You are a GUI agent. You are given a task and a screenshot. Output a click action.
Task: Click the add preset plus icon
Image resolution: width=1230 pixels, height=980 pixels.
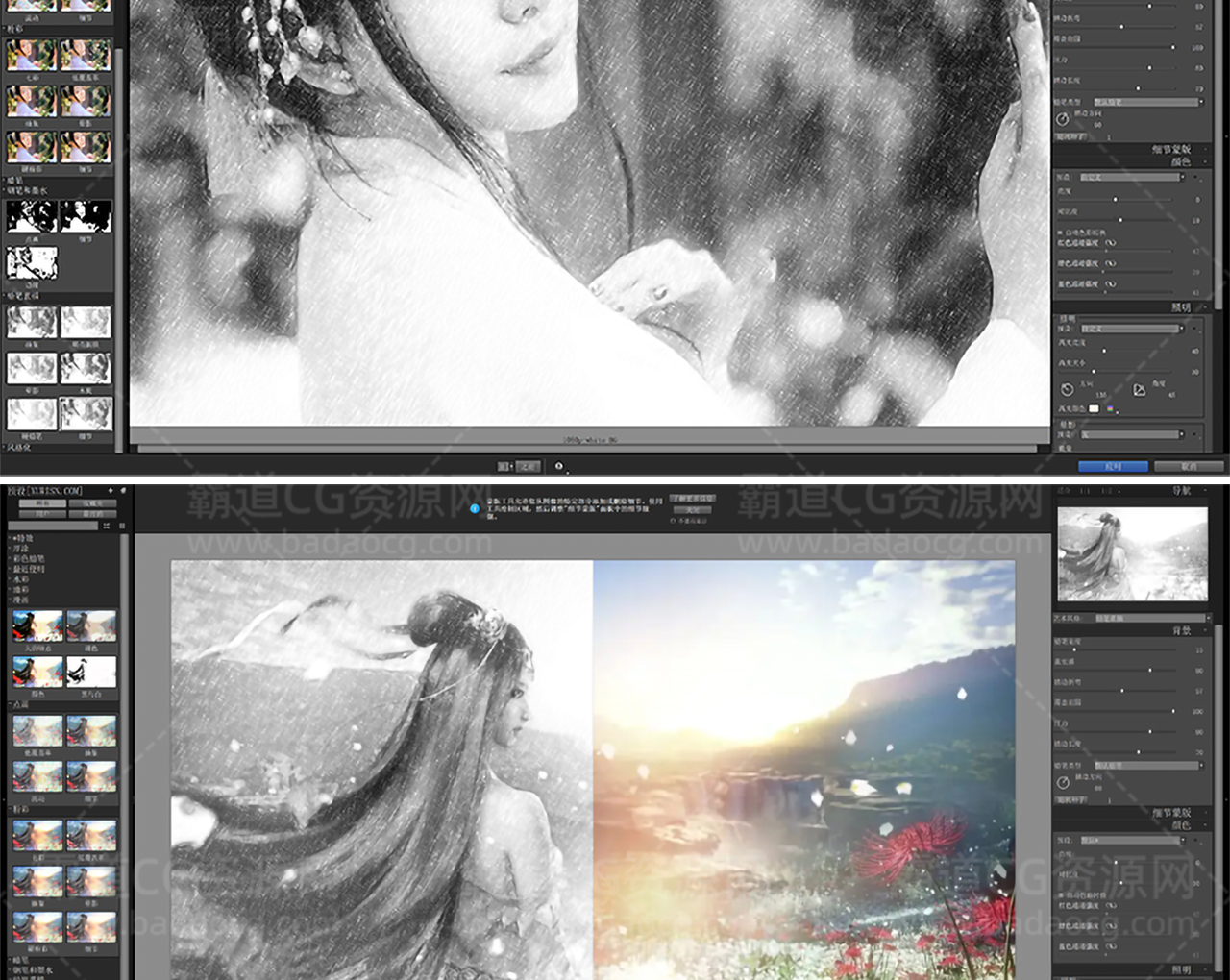111,491
